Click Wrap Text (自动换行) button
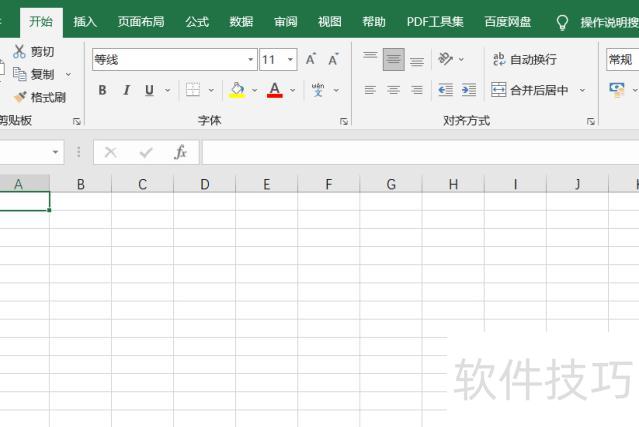 (x=524, y=59)
